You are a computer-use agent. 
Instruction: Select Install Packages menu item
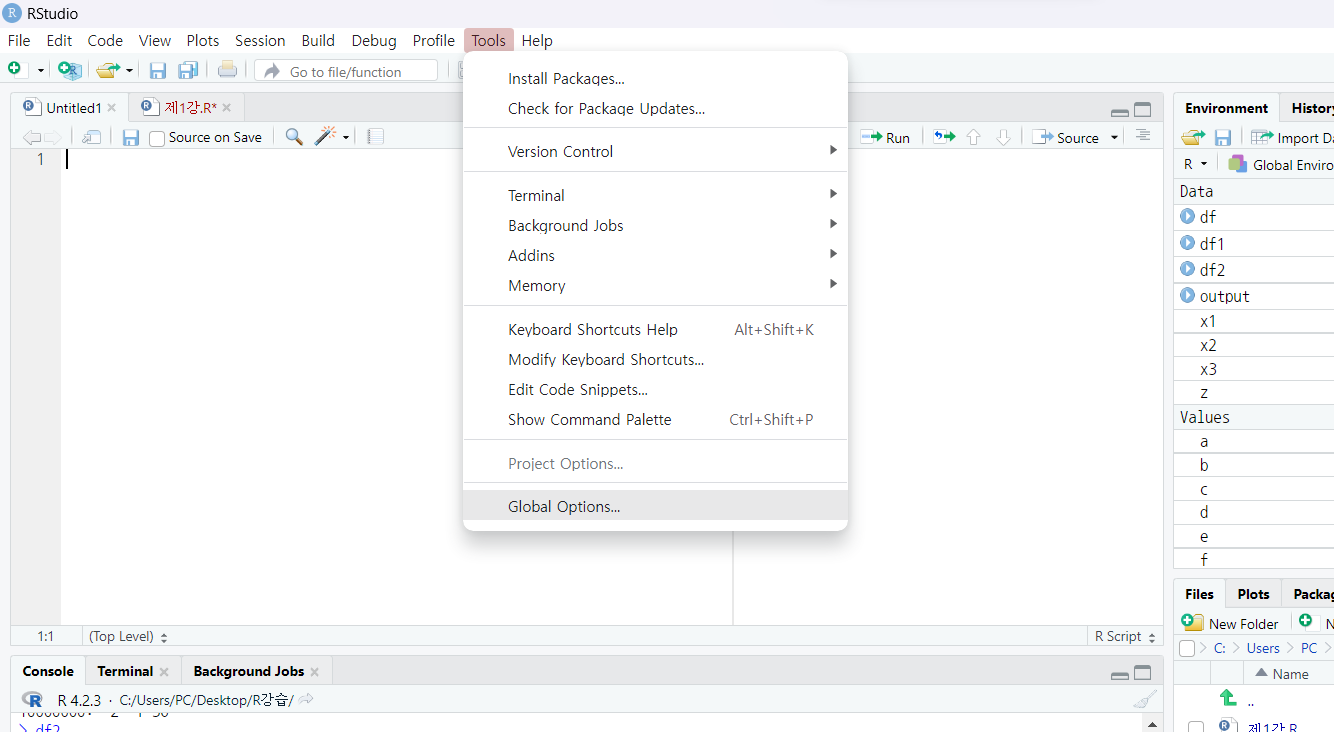click(655, 79)
